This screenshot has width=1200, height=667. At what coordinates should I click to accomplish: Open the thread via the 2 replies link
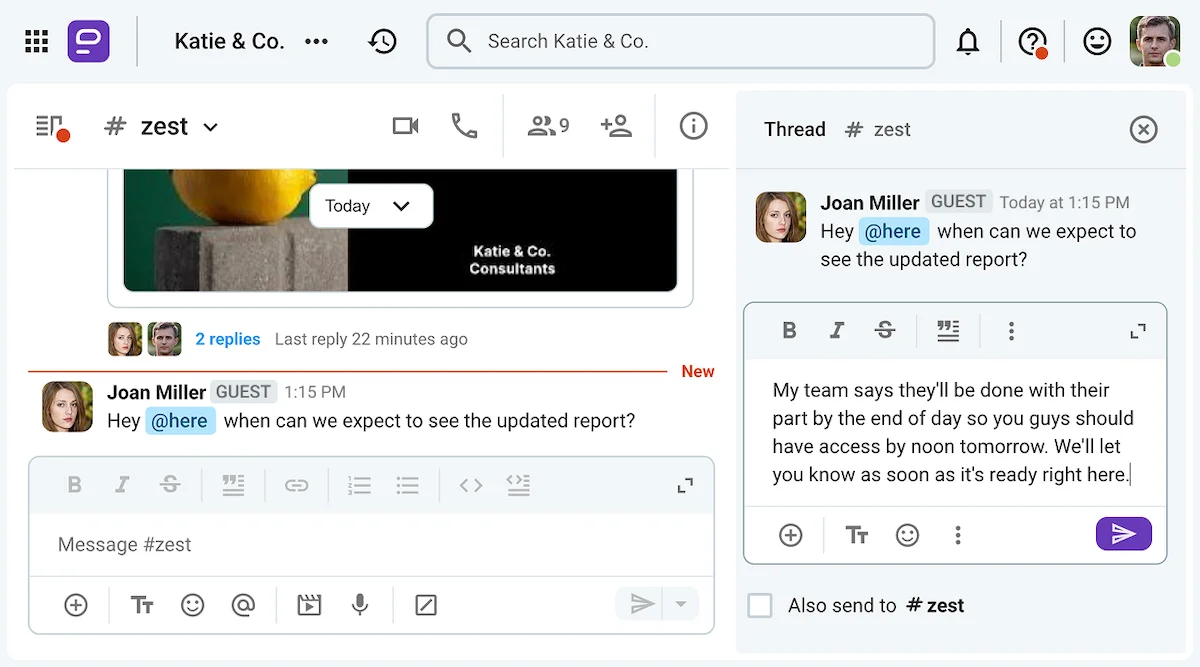(228, 339)
